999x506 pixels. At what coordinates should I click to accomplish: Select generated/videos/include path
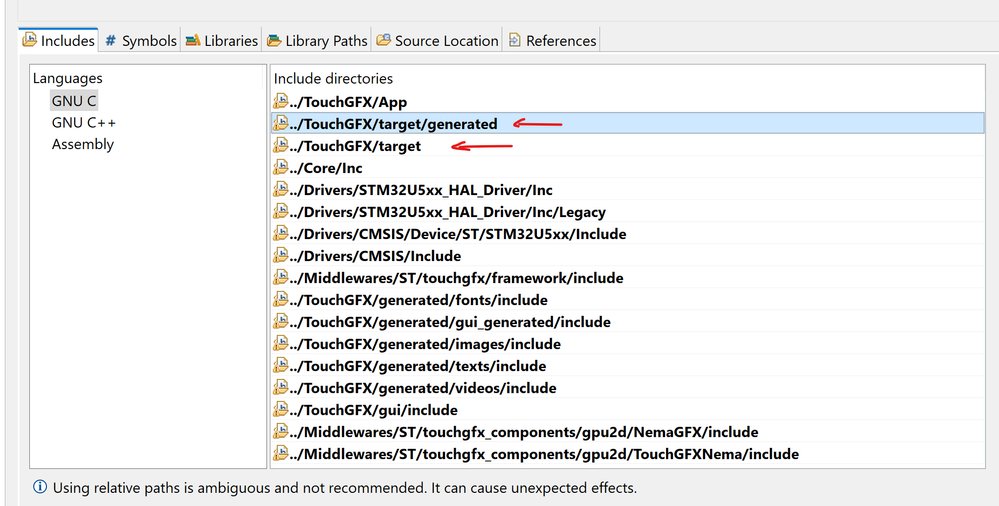[628, 388]
